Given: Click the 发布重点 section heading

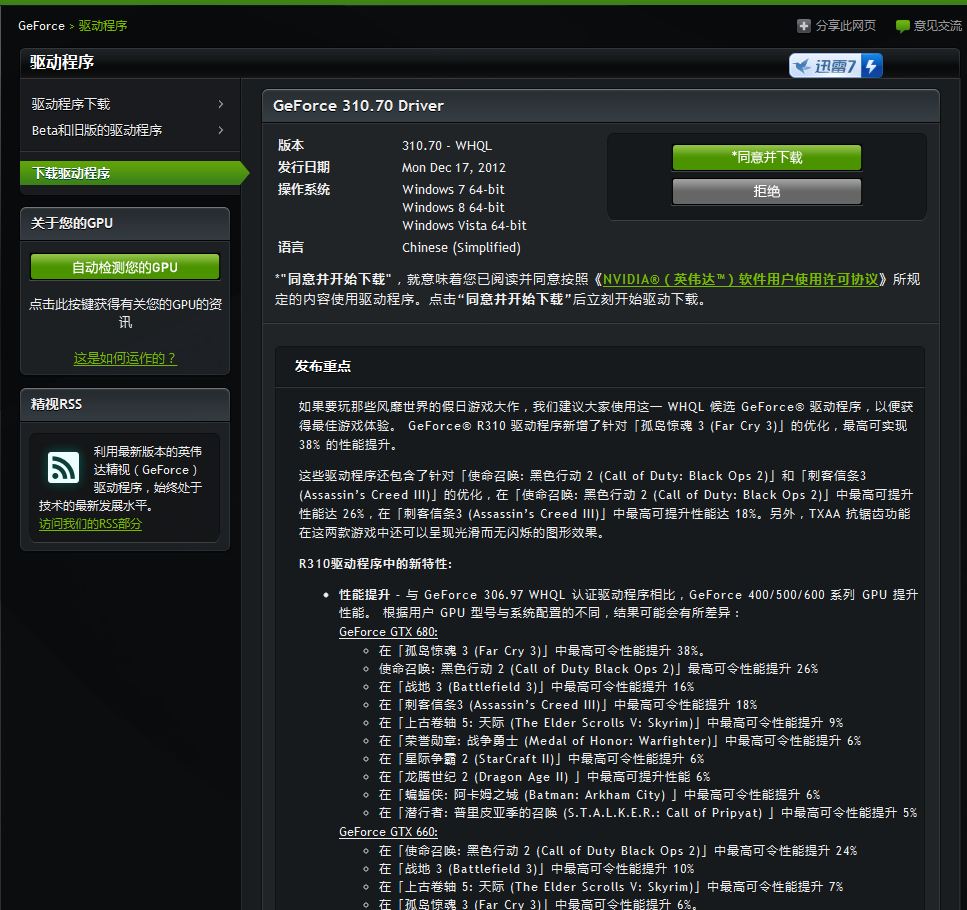Looking at the screenshot, I should [x=323, y=366].
